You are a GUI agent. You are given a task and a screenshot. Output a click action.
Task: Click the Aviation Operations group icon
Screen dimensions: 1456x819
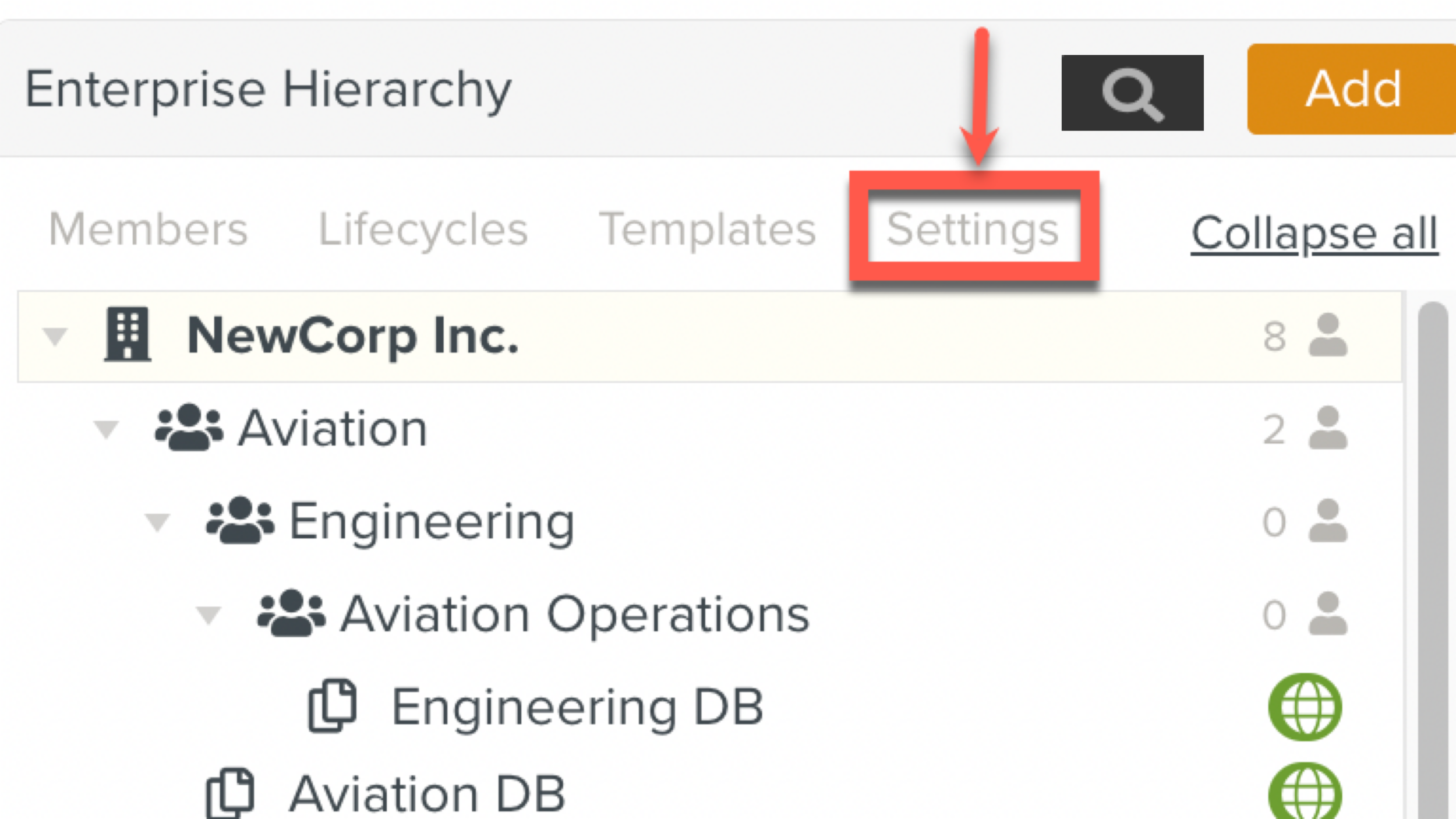point(291,613)
